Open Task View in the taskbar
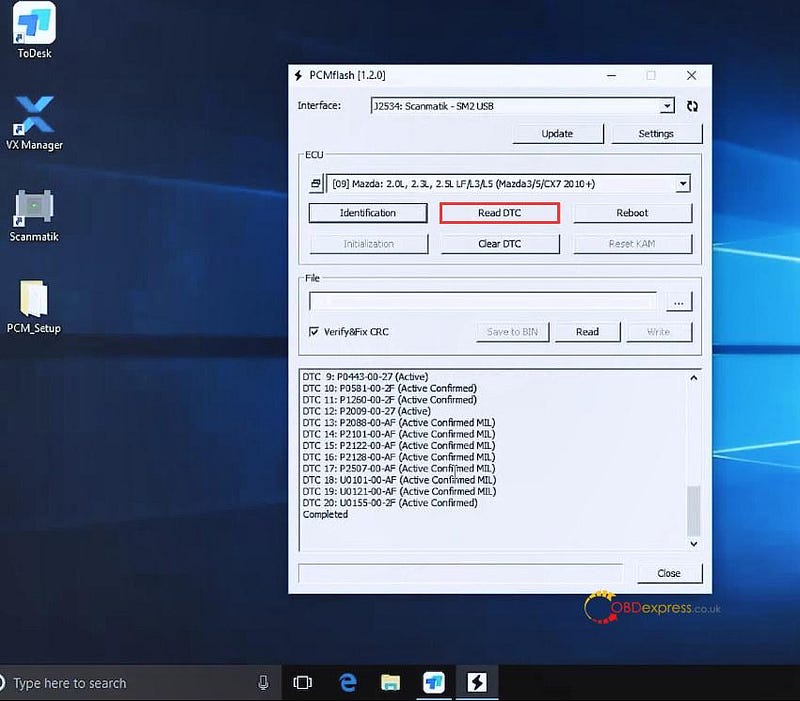The width and height of the screenshot is (800, 701). pos(303,682)
